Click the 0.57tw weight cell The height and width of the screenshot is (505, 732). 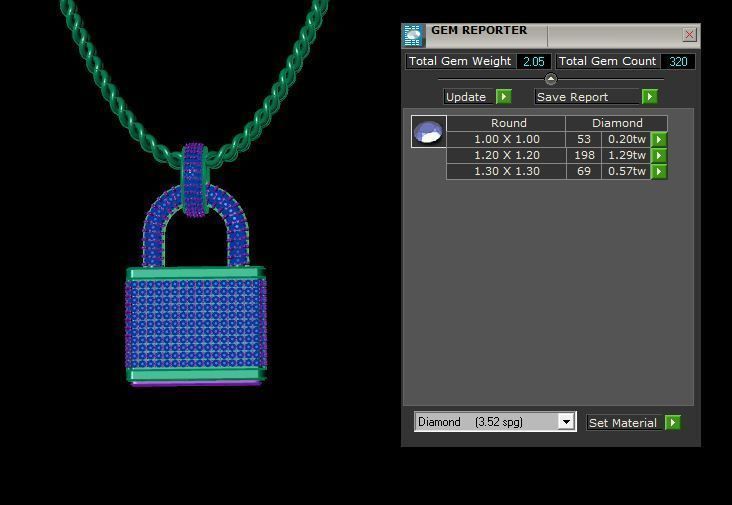[x=626, y=171]
